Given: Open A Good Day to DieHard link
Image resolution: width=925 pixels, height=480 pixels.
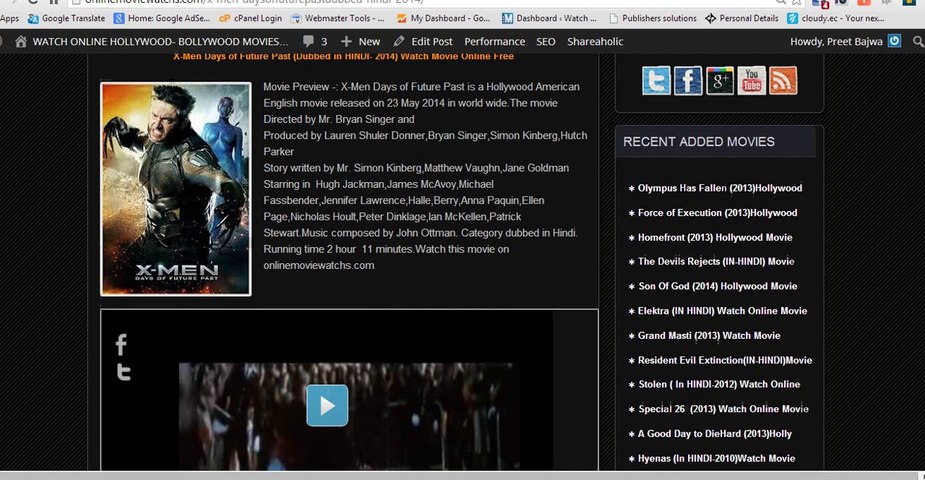Looking at the screenshot, I should point(714,434).
